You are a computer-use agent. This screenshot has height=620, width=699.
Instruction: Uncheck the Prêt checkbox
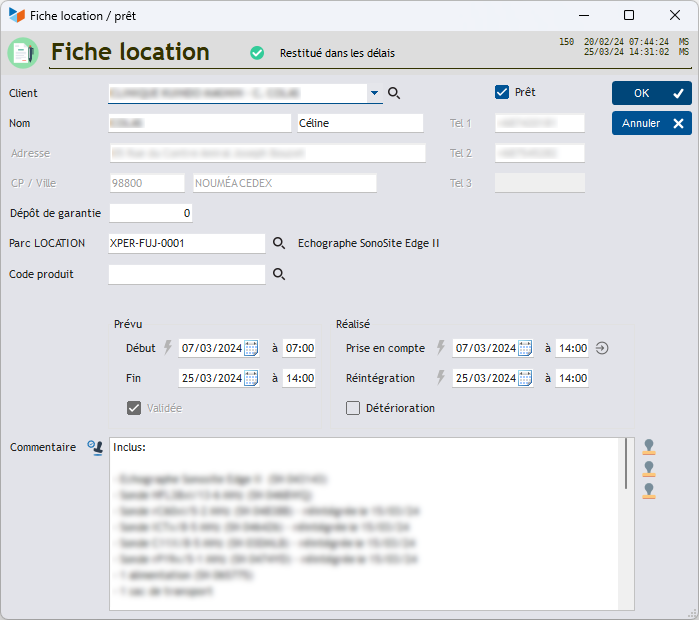click(x=502, y=92)
